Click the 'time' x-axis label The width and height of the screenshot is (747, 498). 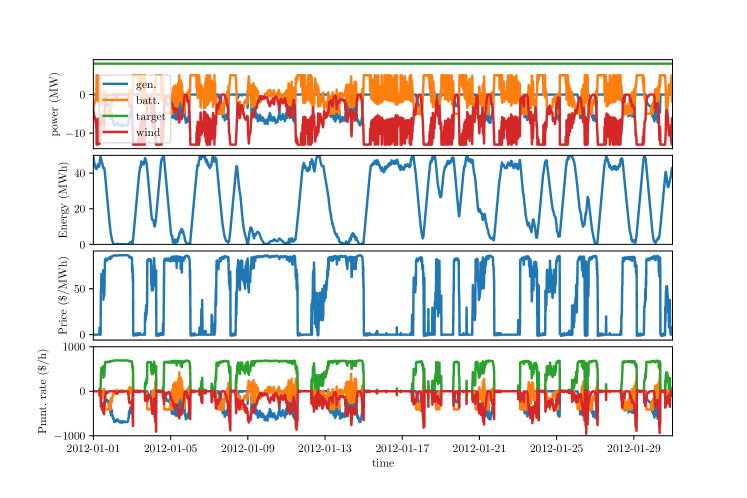(x=383, y=463)
